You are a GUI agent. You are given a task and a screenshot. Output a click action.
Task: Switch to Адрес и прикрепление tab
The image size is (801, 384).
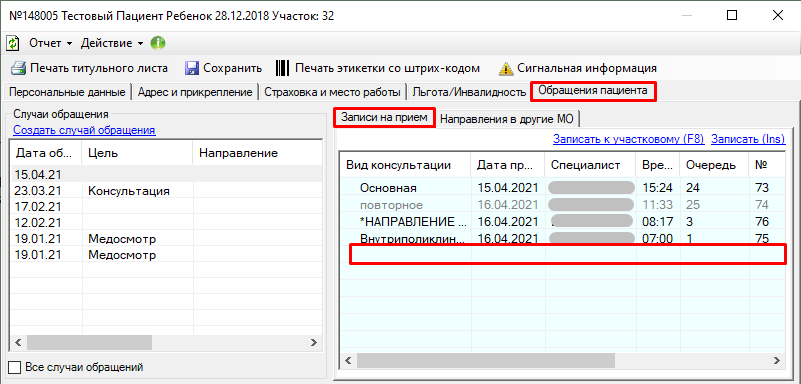tap(195, 92)
